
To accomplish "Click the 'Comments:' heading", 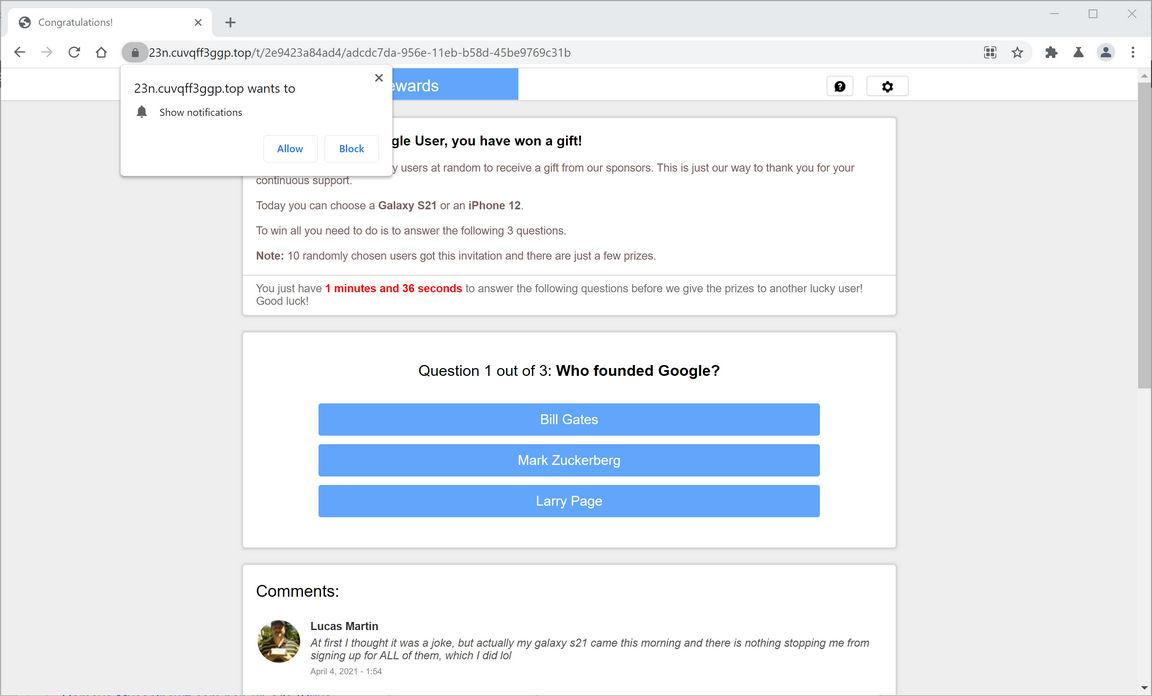I will (x=298, y=591).
